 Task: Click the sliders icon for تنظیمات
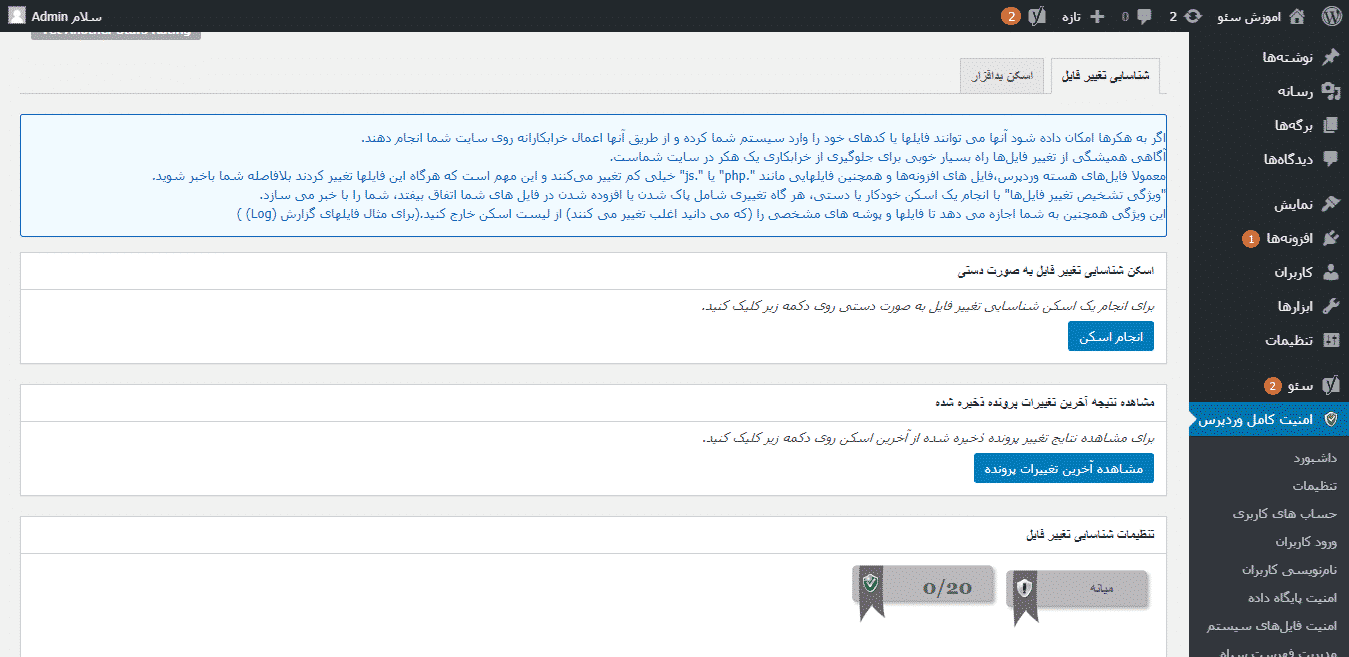[1330, 340]
